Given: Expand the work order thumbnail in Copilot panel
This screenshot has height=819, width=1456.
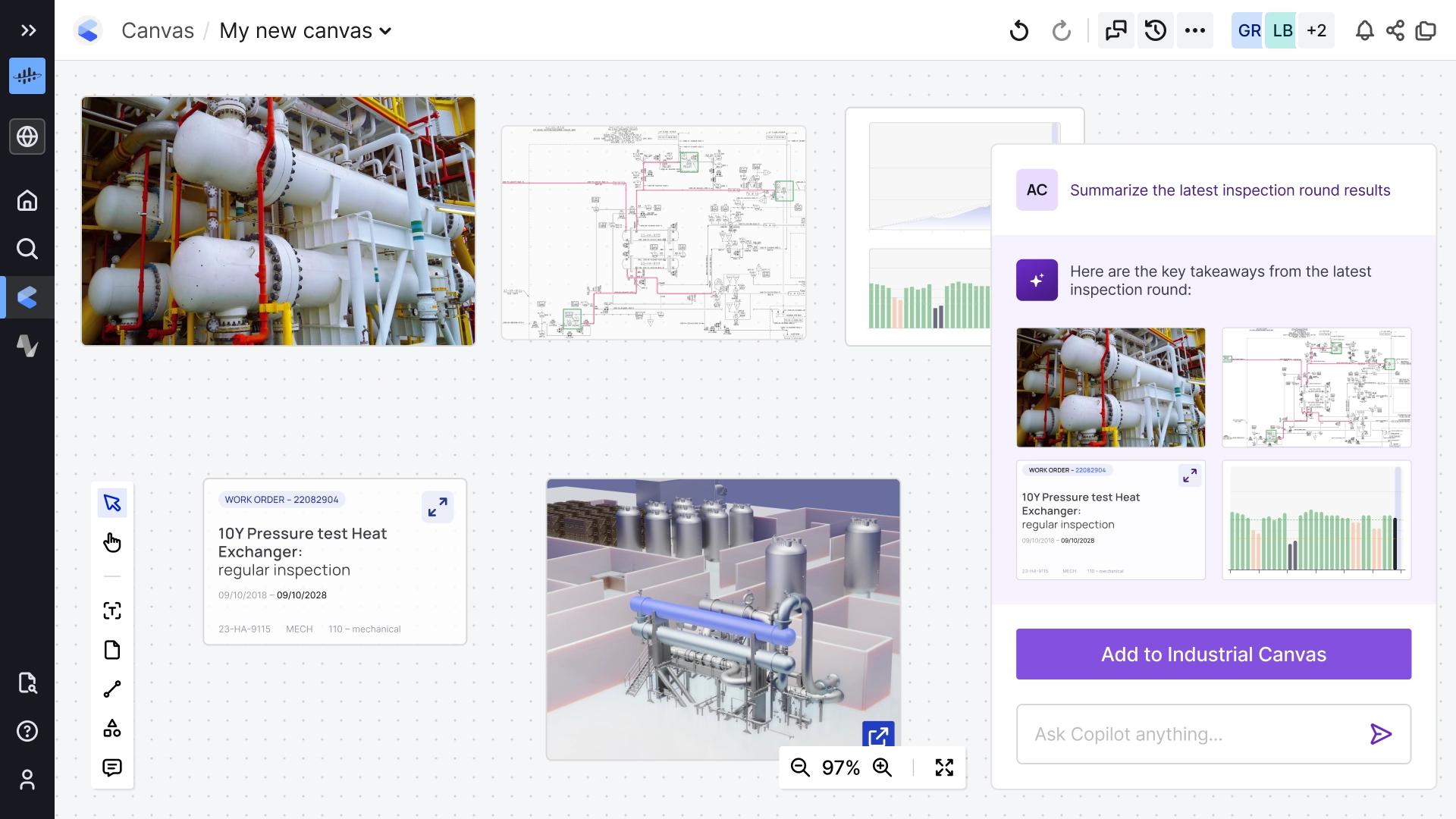Looking at the screenshot, I should coord(1189,475).
